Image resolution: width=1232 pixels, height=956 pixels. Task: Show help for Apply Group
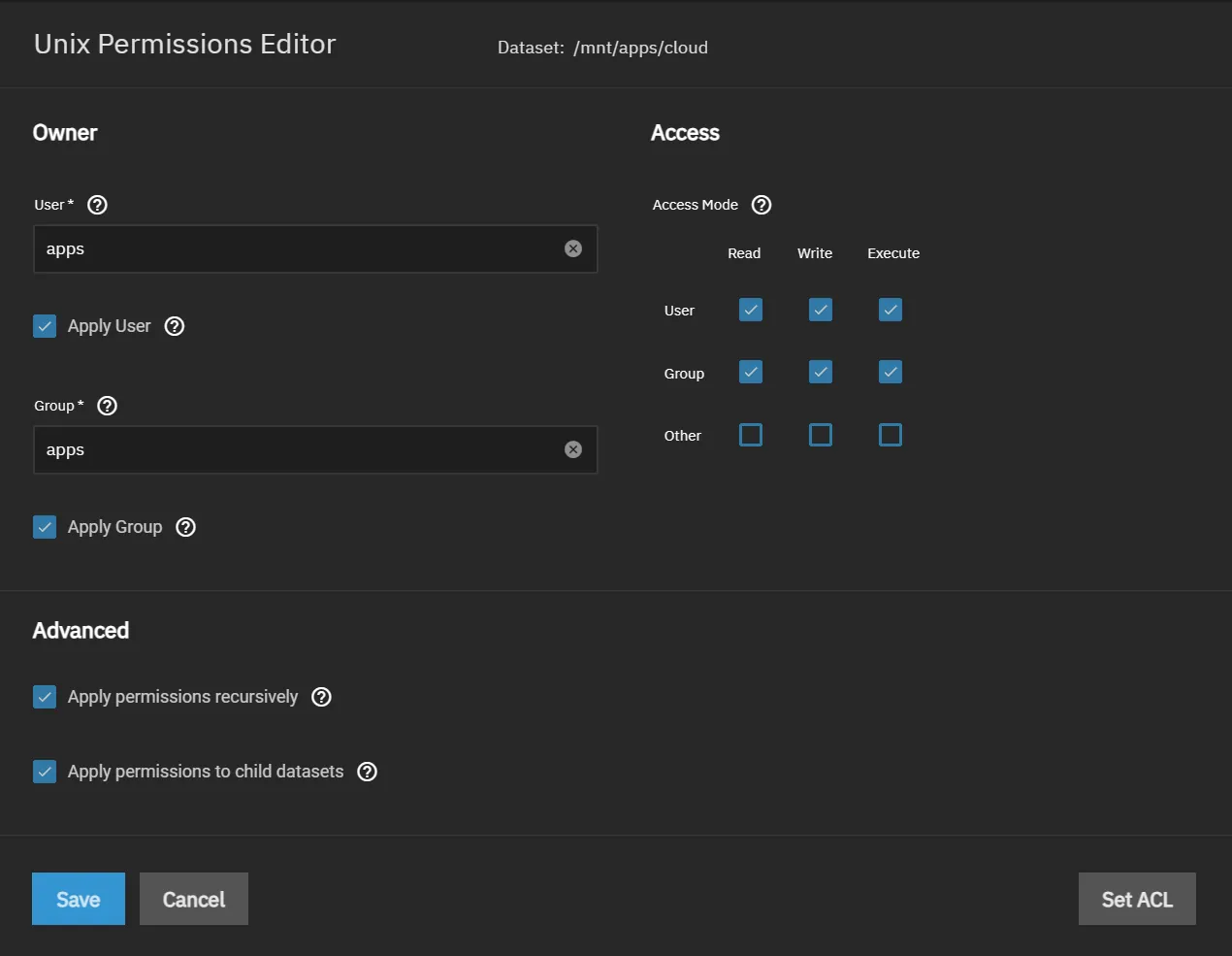186,527
